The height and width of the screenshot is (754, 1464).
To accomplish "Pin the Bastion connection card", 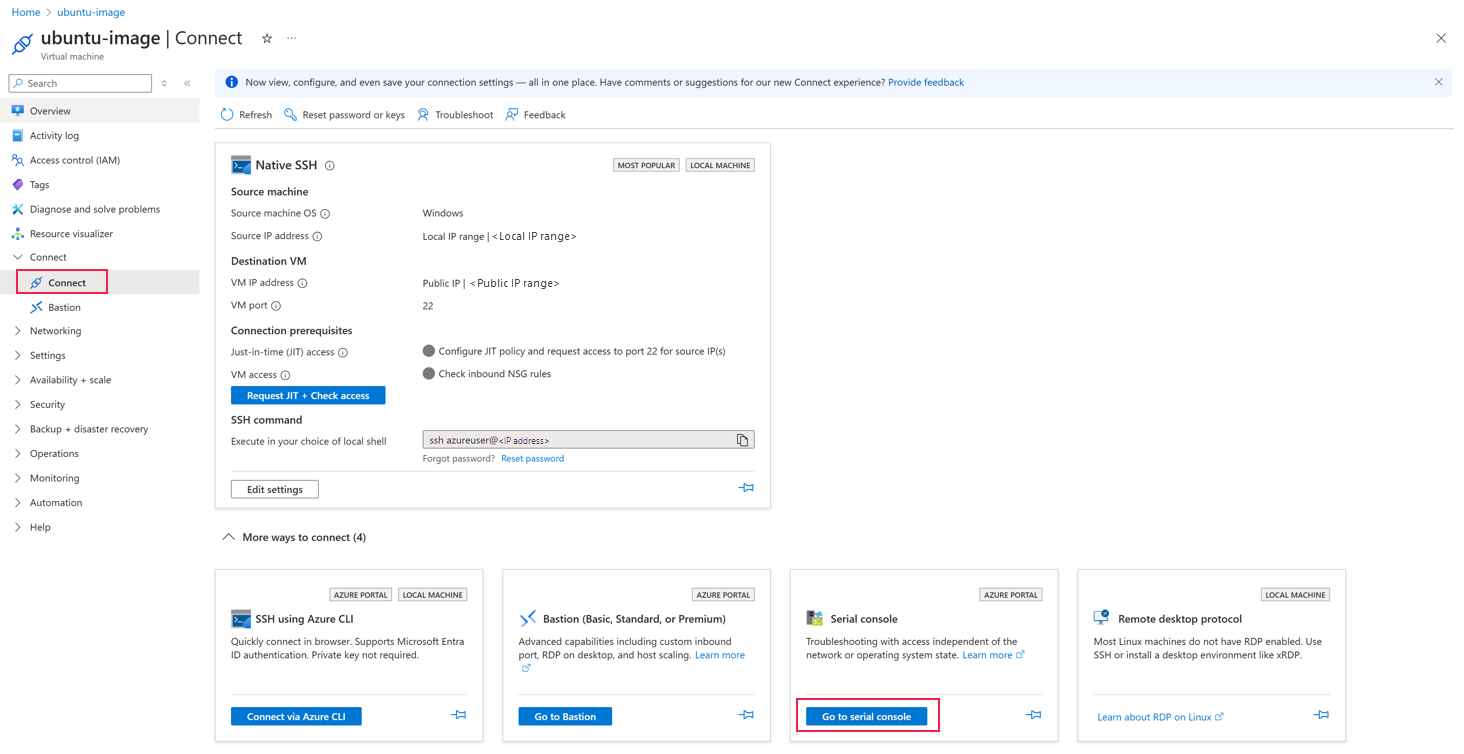I will pyautogui.click(x=746, y=715).
